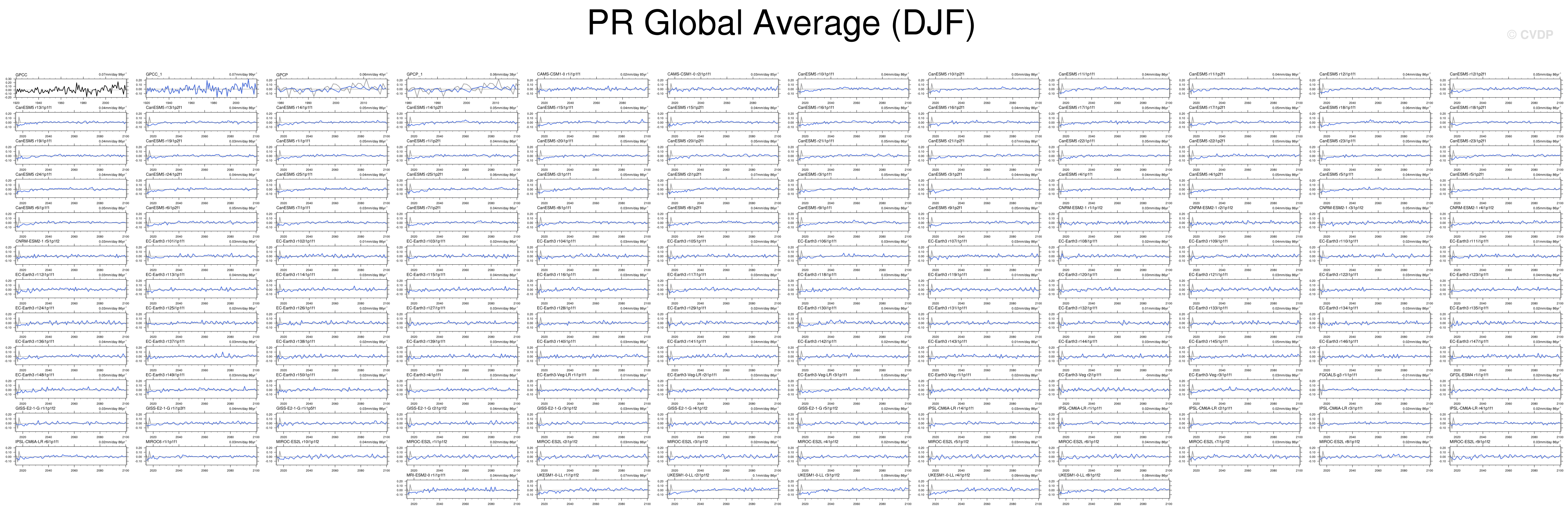Click the CanESM5 r25i1p2f1 plot
The image size is (1568, 514).
462,189
